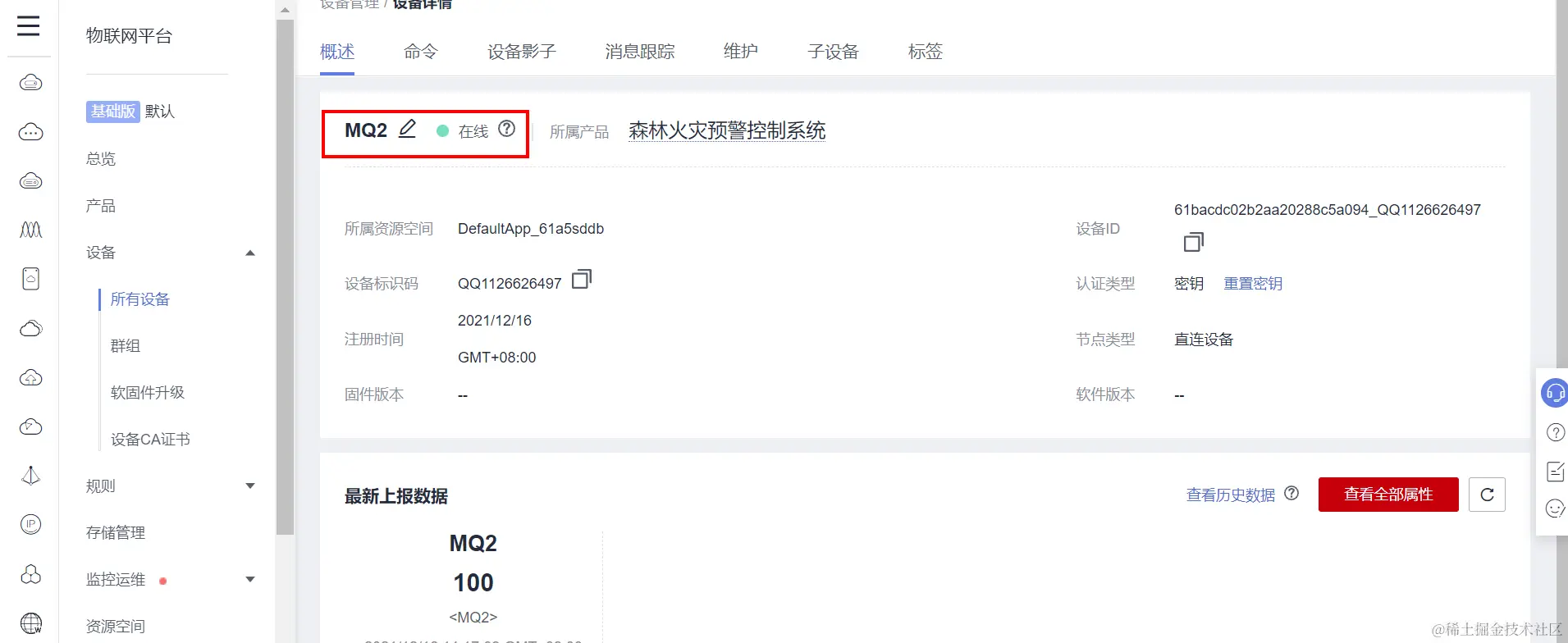Click the 2021/12/16 registration date
The width and height of the screenshot is (1568, 643).
click(495, 321)
